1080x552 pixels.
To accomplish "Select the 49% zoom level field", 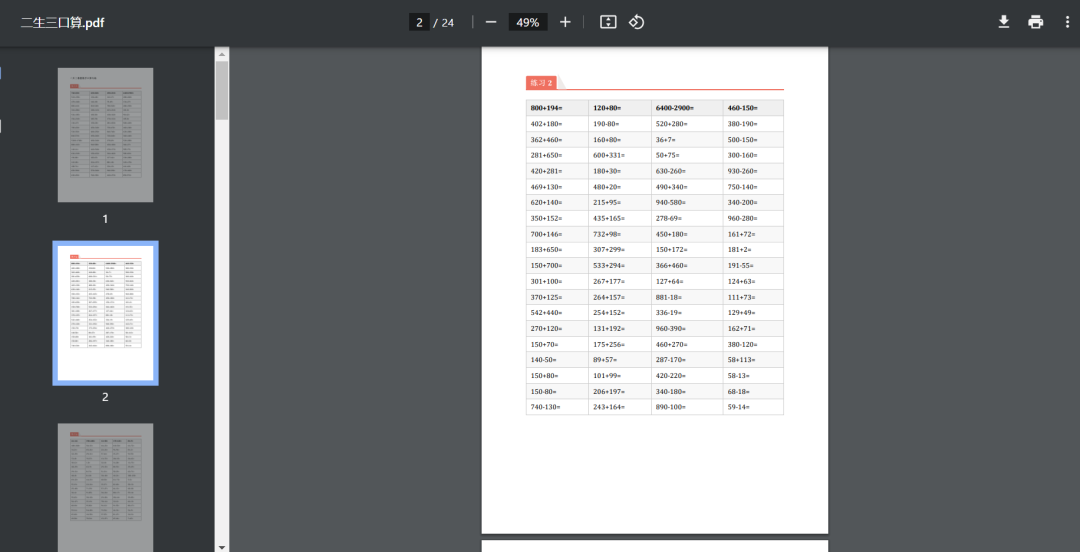I will click(528, 22).
